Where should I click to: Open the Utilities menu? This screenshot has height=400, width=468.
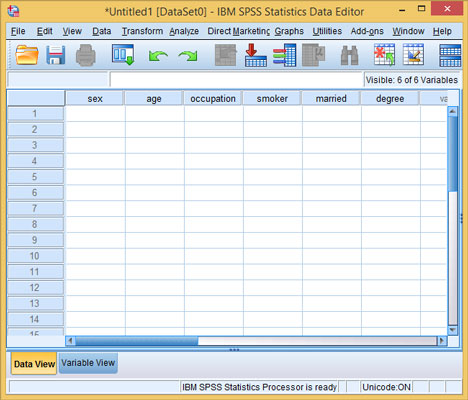327,31
